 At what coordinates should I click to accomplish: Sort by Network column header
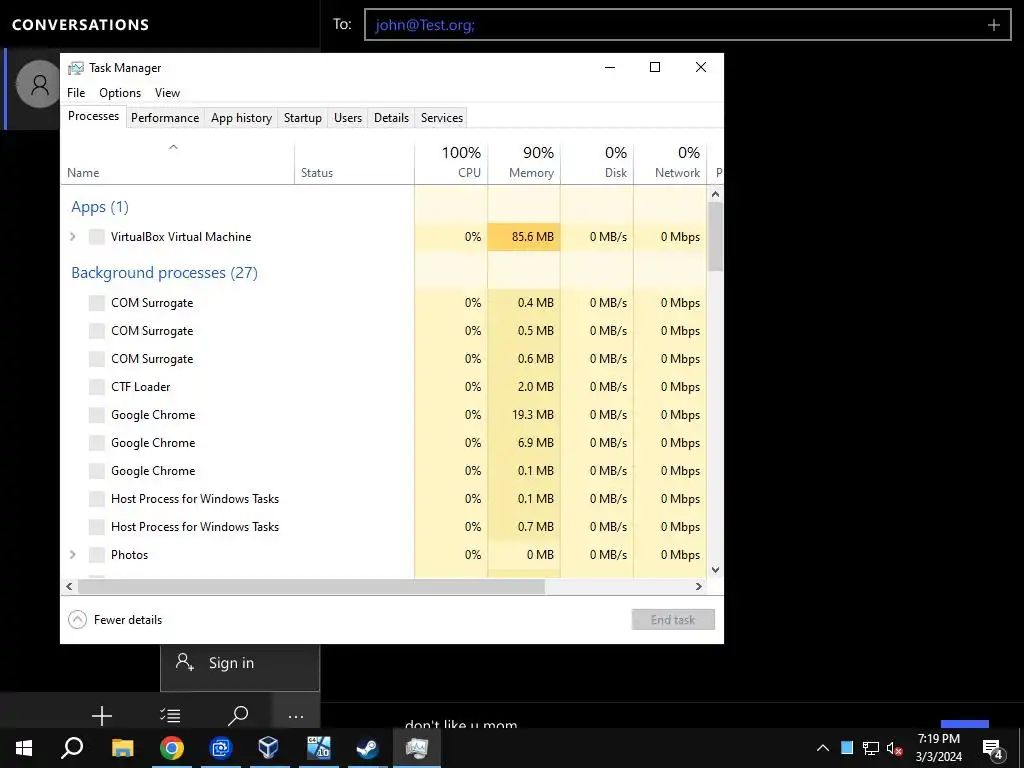[670, 163]
